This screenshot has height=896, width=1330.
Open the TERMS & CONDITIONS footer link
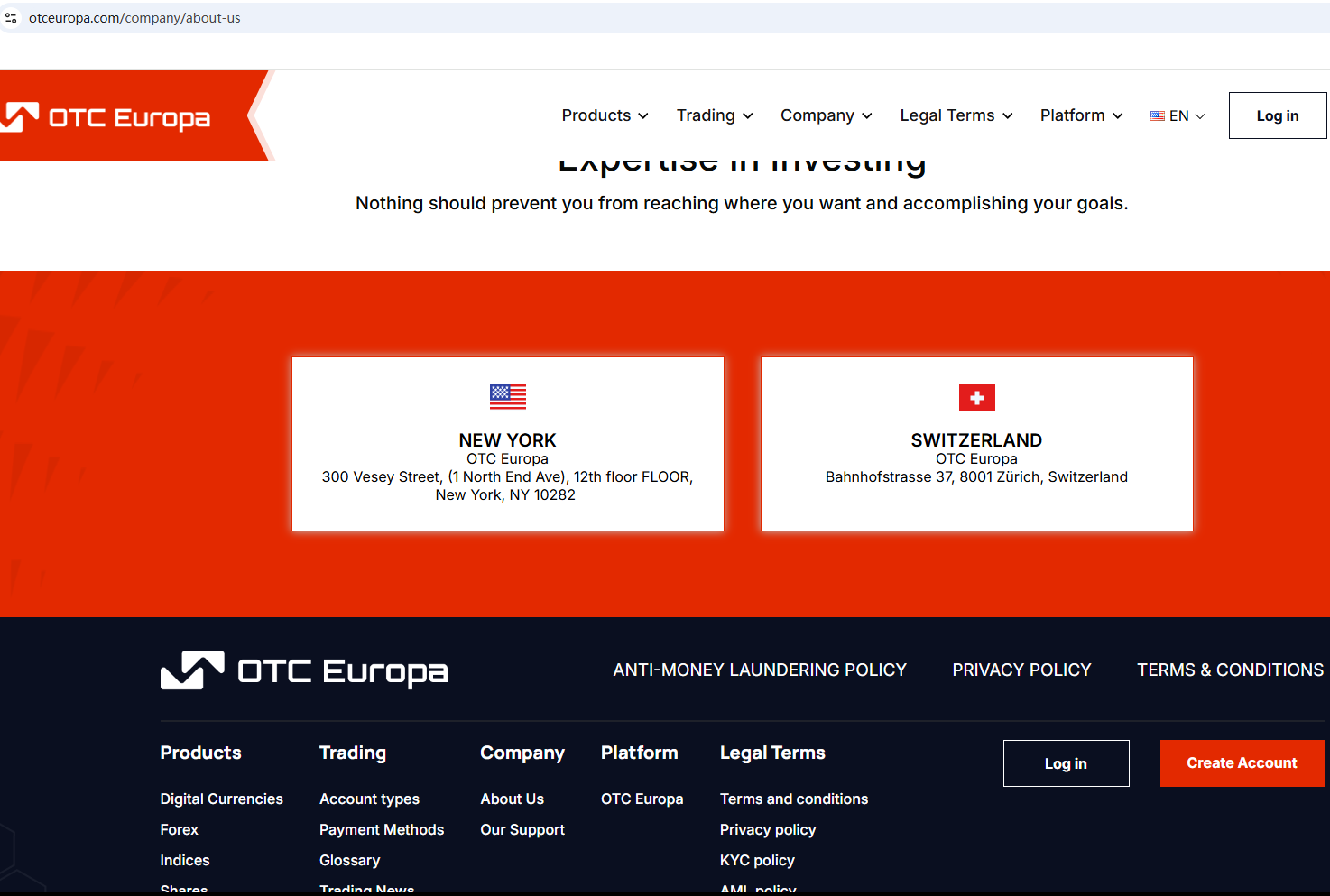click(x=1230, y=670)
